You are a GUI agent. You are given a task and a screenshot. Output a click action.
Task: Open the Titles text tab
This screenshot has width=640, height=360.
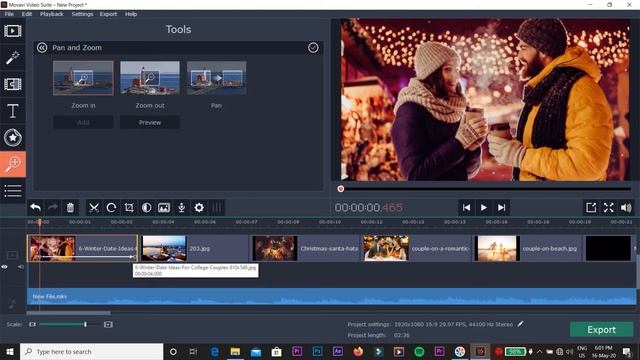(x=13, y=111)
